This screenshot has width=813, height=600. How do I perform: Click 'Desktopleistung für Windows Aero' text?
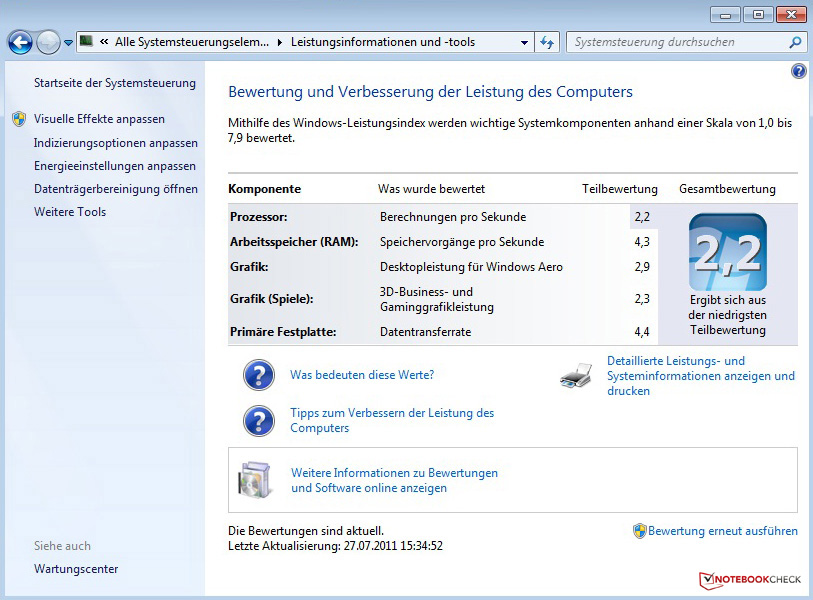tap(471, 267)
